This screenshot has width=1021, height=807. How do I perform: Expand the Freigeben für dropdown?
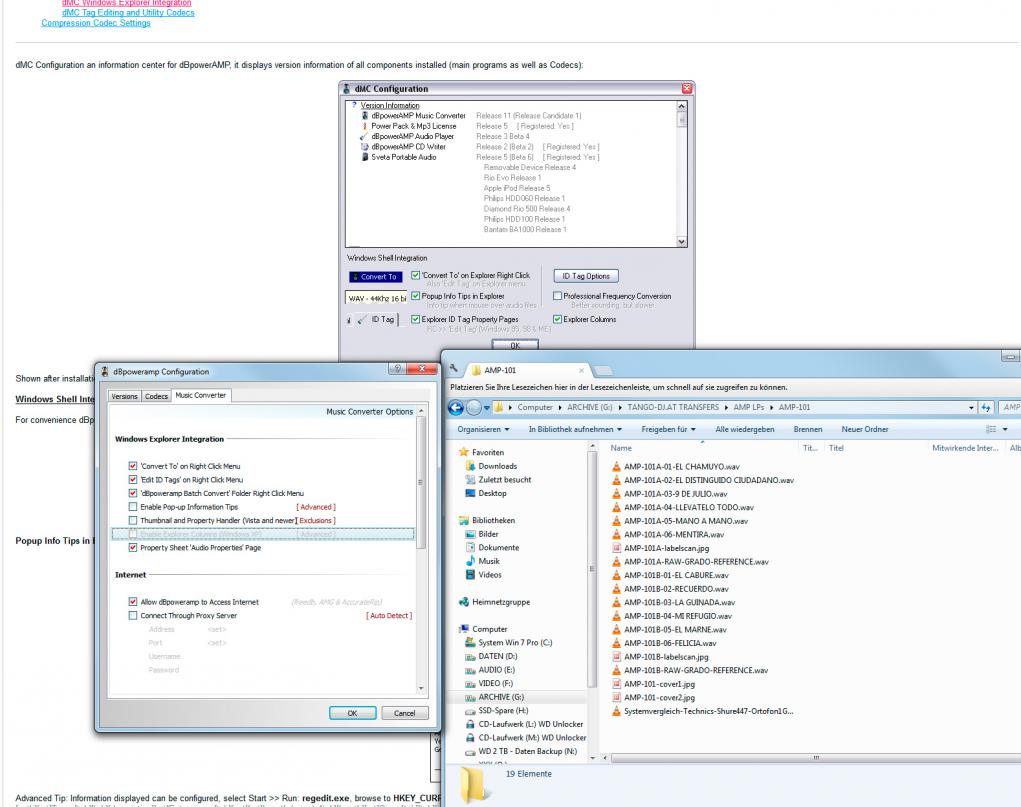pyautogui.click(x=672, y=429)
